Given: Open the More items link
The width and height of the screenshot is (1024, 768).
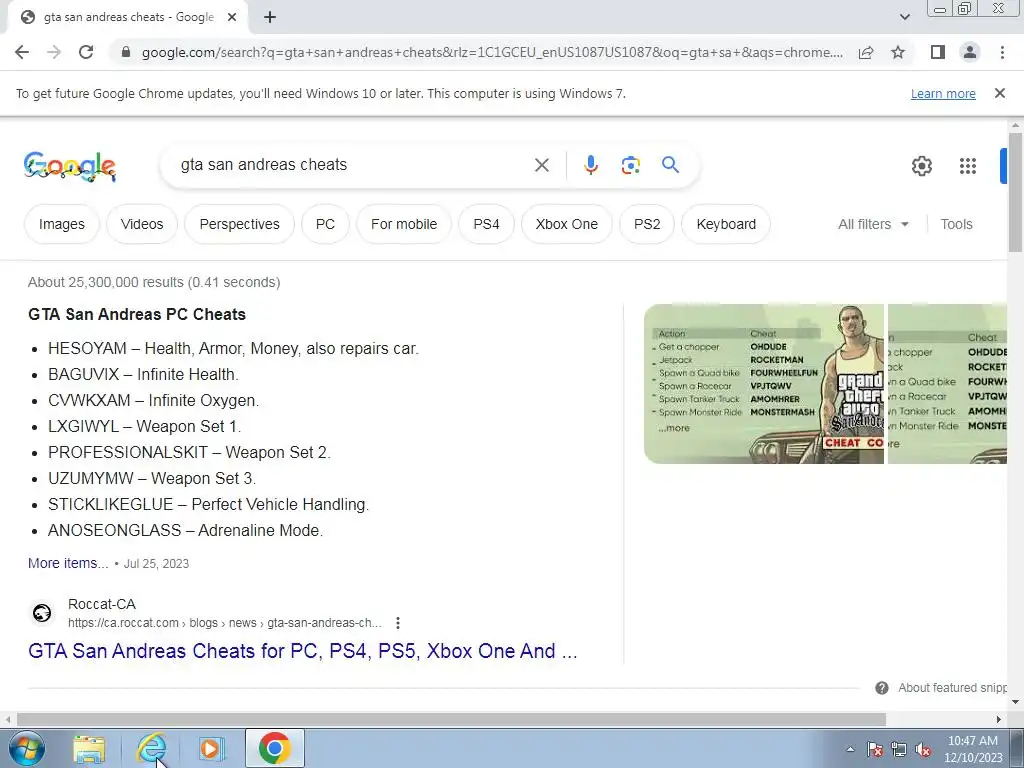Looking at the screenshot, I should (68, 563).
